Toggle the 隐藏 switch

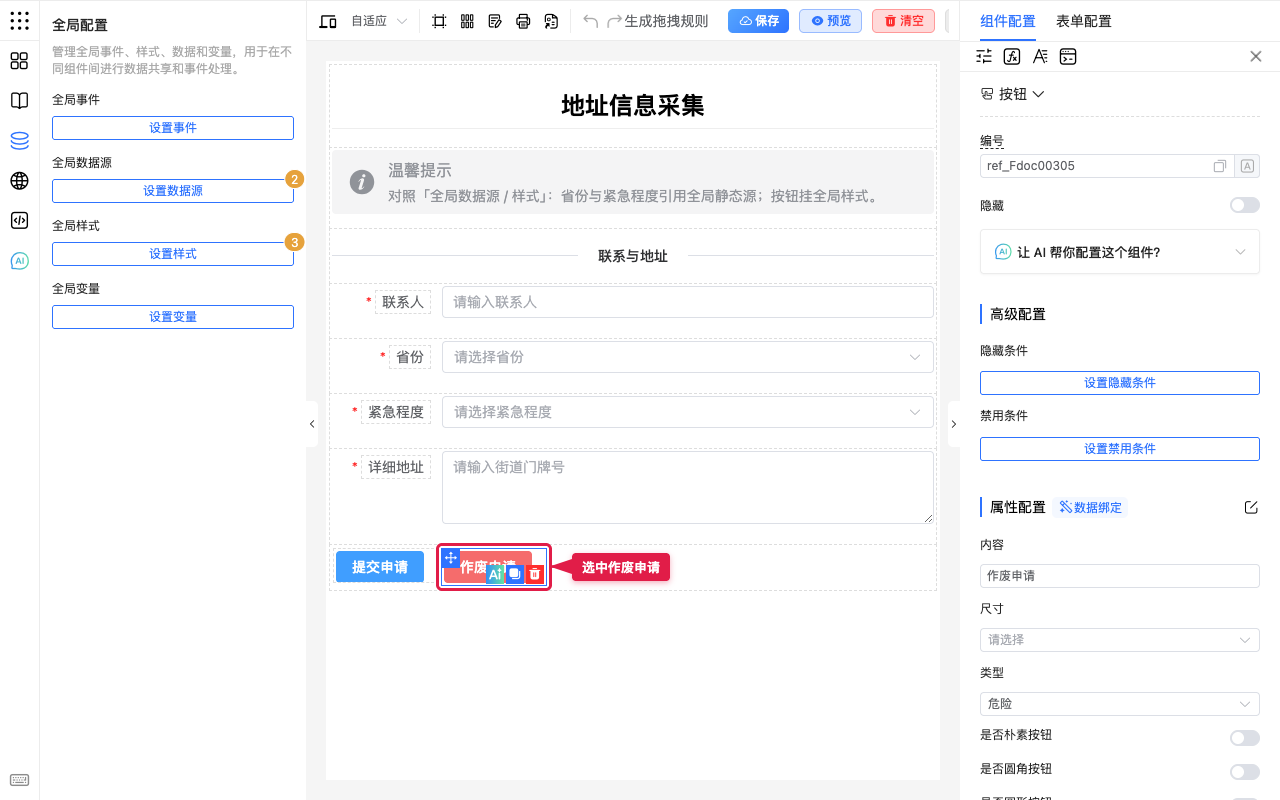click(1245, 205)
